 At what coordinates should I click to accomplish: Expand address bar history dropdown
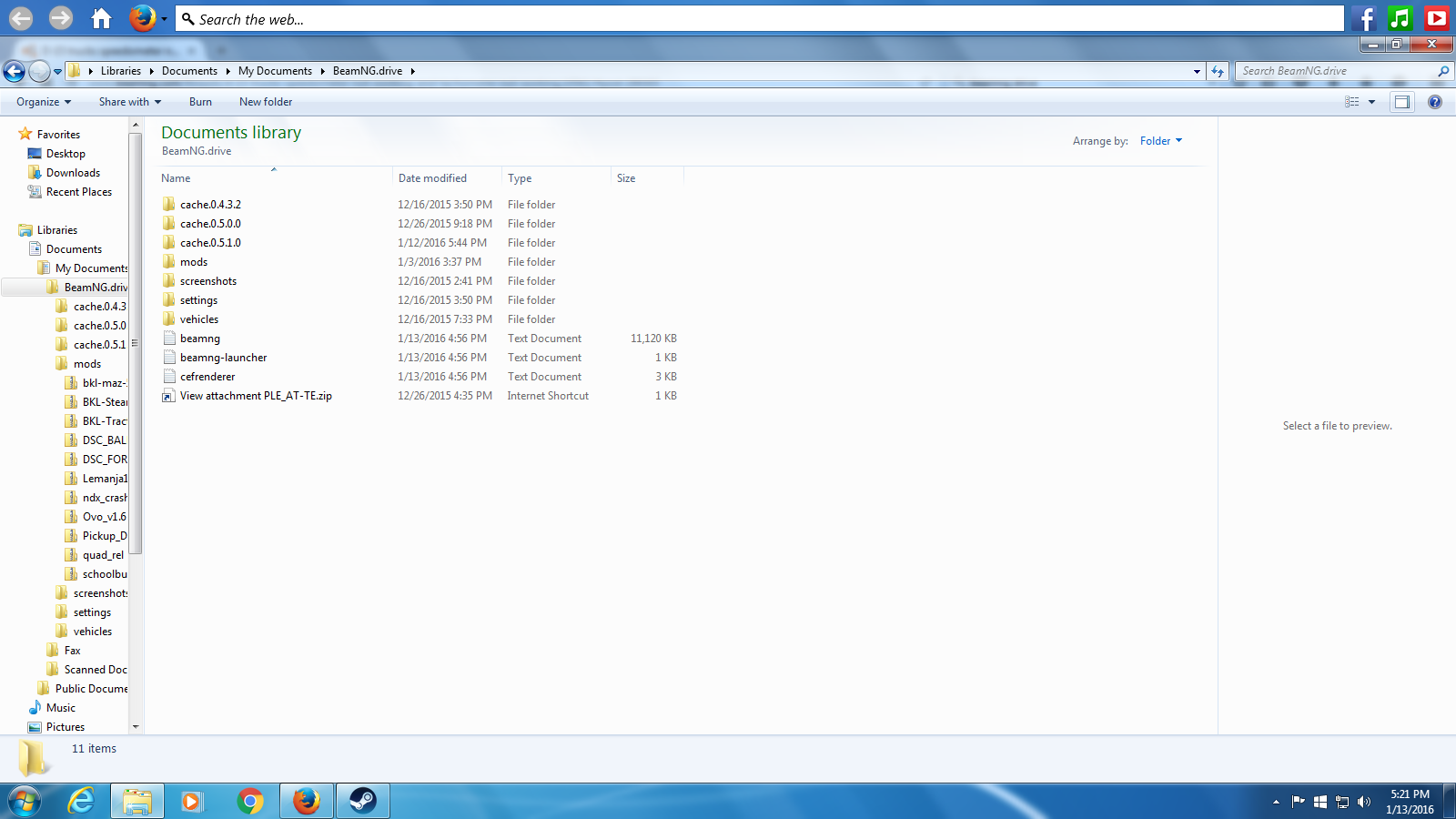tap(1197, 71)
